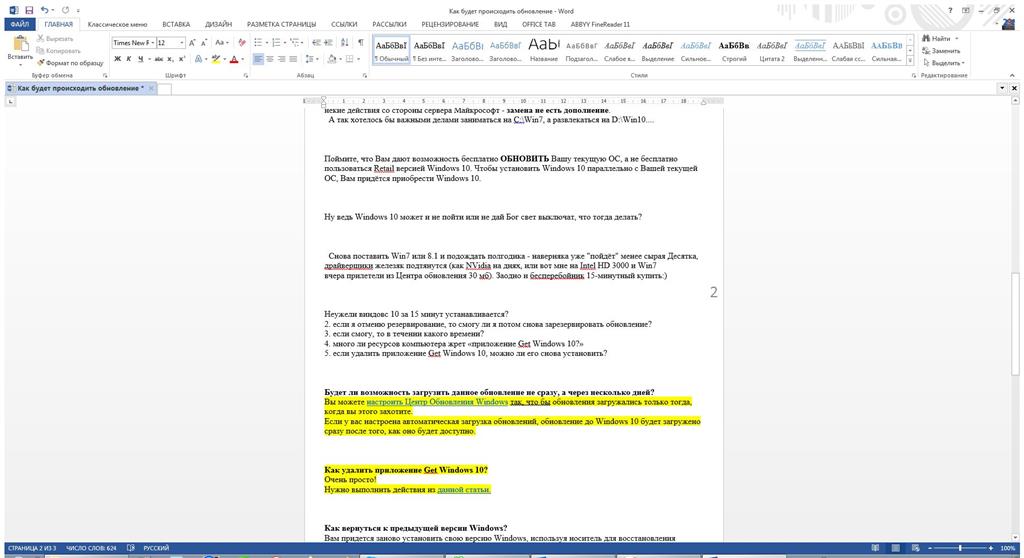The height and width of the screenshot is (558, 1024).
Task: Toggle subscript (x₂) formatting
Action: (170, 59)
